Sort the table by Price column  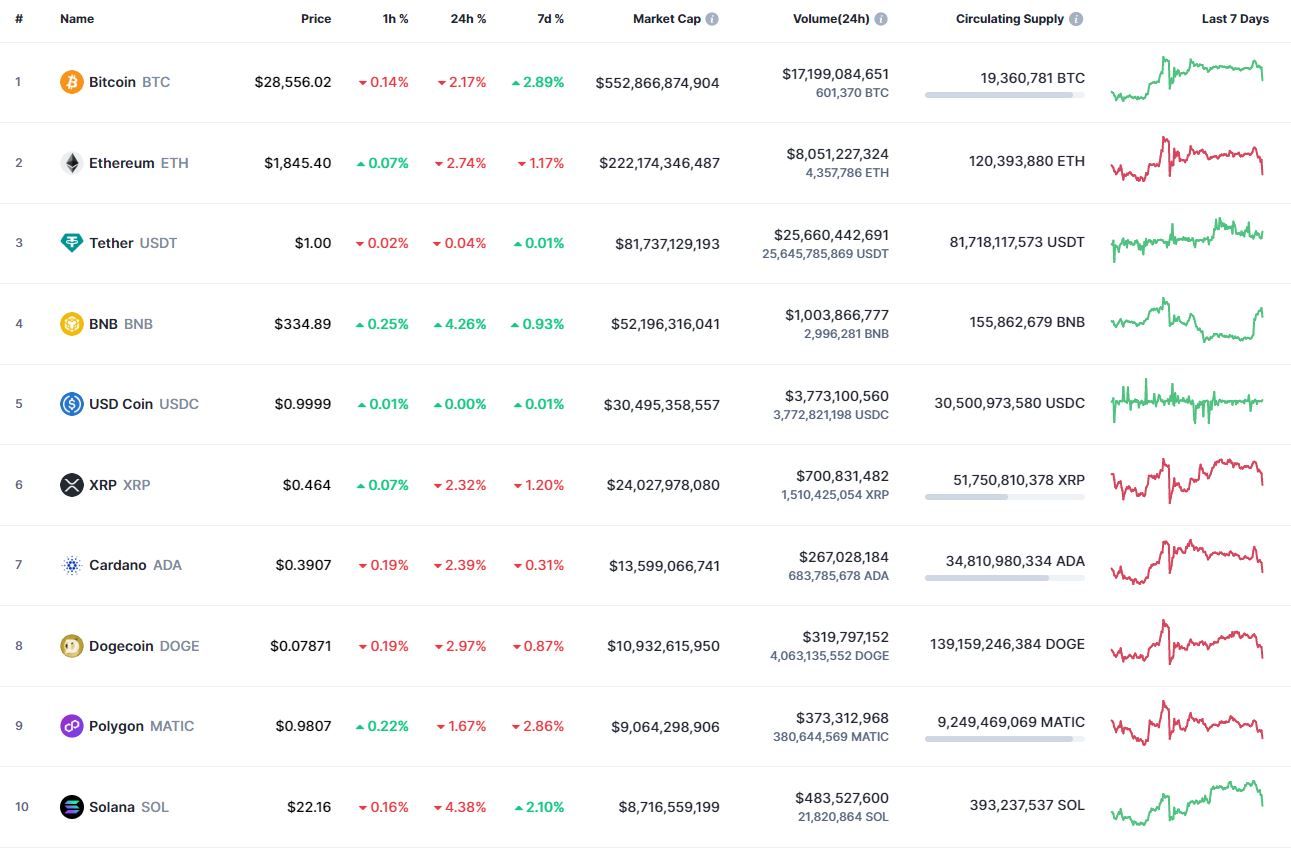click(x=316, y=19)
